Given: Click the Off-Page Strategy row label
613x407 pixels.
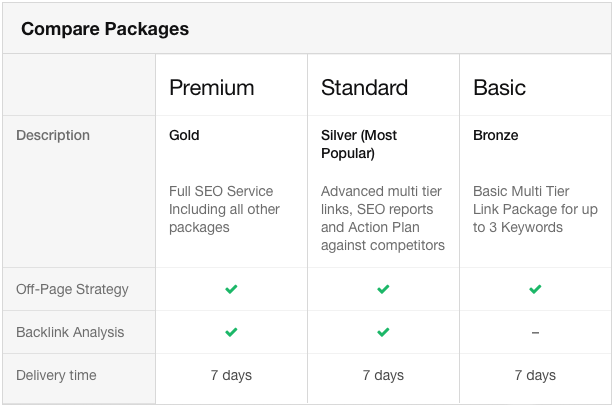Looking at the screenshot, I should (x=72, y=289).
